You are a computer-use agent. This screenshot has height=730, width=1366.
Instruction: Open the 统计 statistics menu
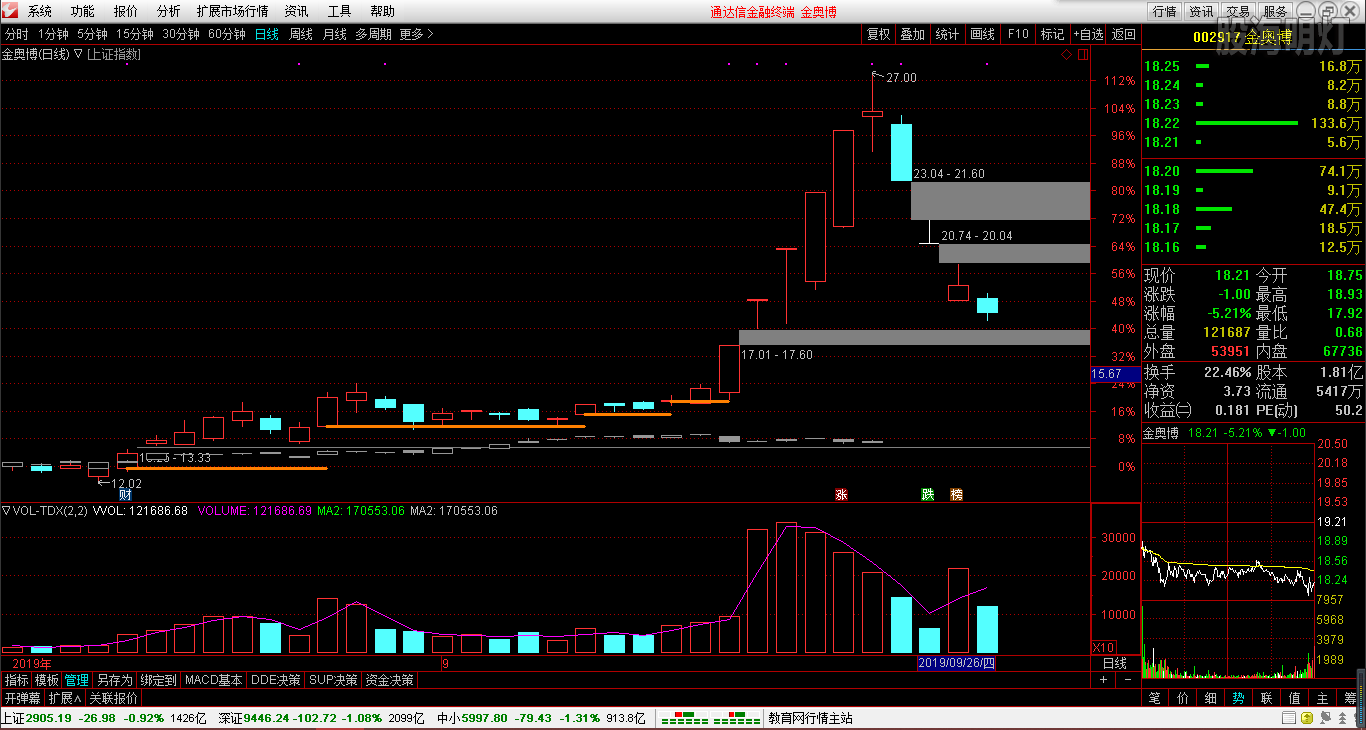(x=947, y=34)
